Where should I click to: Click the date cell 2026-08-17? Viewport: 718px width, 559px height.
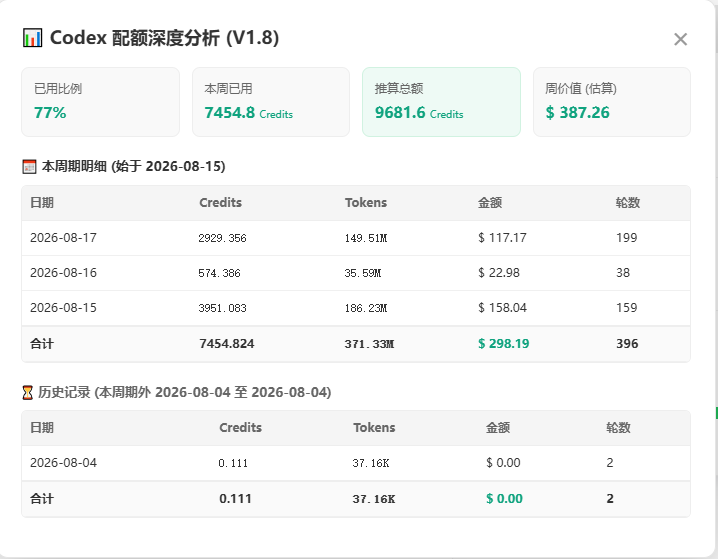(x=63, y=238)
